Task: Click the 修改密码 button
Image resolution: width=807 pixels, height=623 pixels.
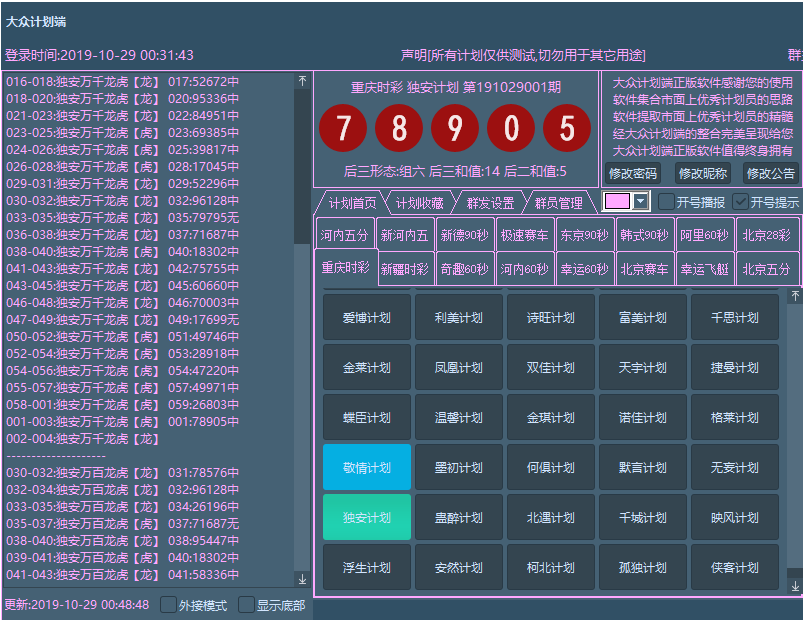Action: [632, 173]
